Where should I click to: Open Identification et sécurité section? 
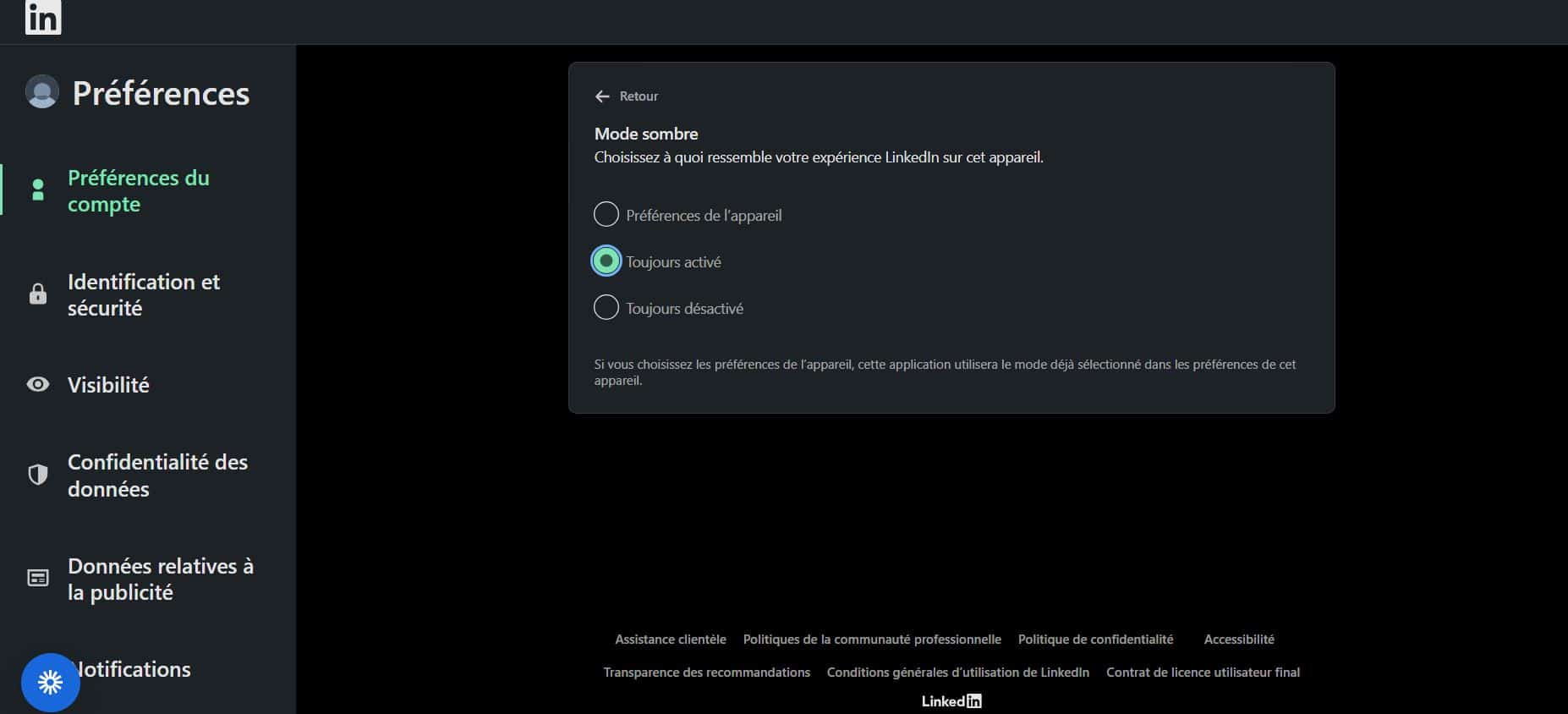click(x=144, y=294)
